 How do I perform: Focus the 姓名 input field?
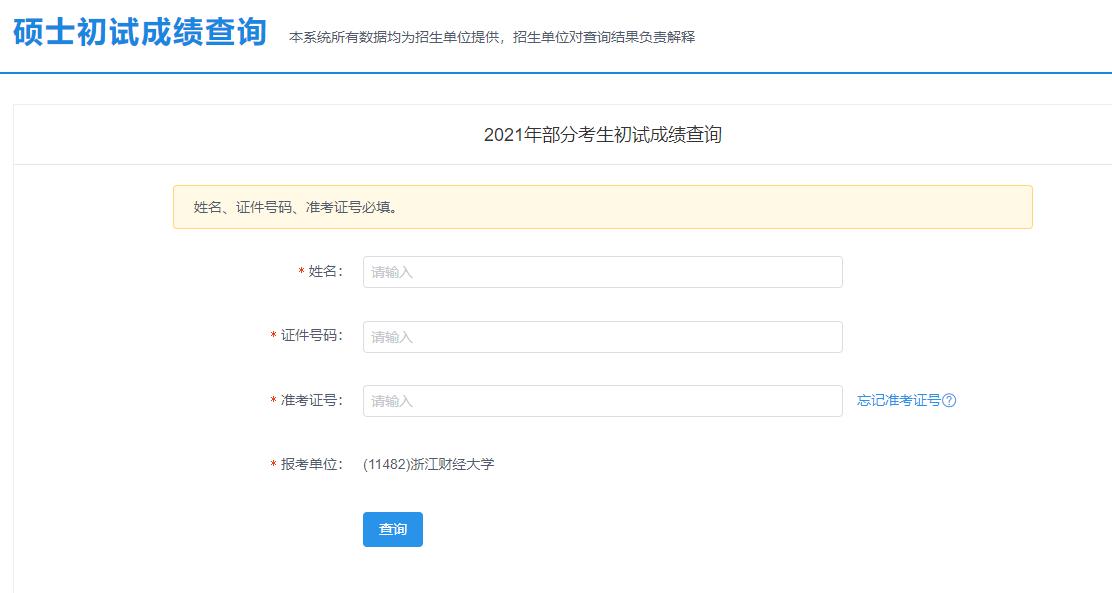click(x=602, y=272)
